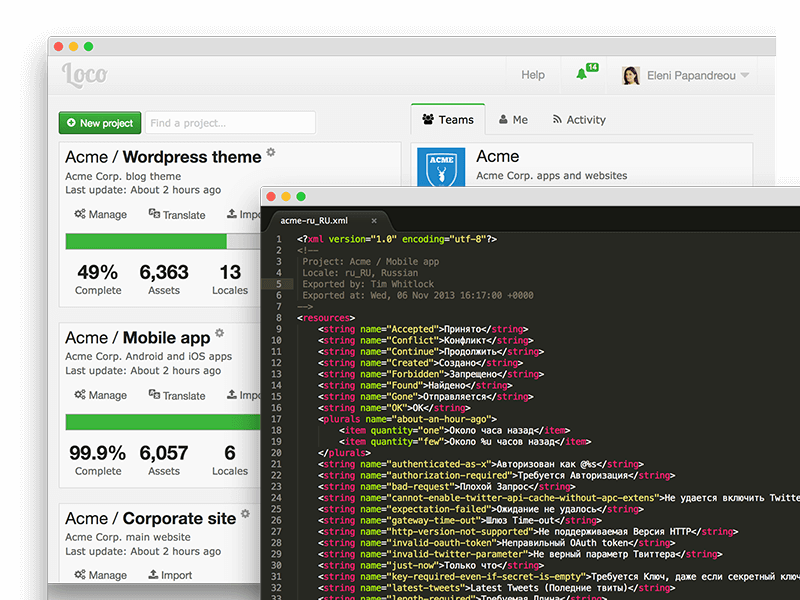Close the acme-ru_RU.xml editor tab
Image resolution: width=800 pixels, height=600 pixels.
[x=374, y=220]
